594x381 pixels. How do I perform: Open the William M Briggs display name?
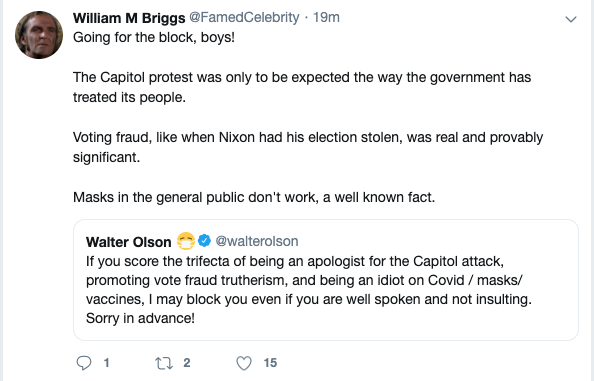pos(129,18)
